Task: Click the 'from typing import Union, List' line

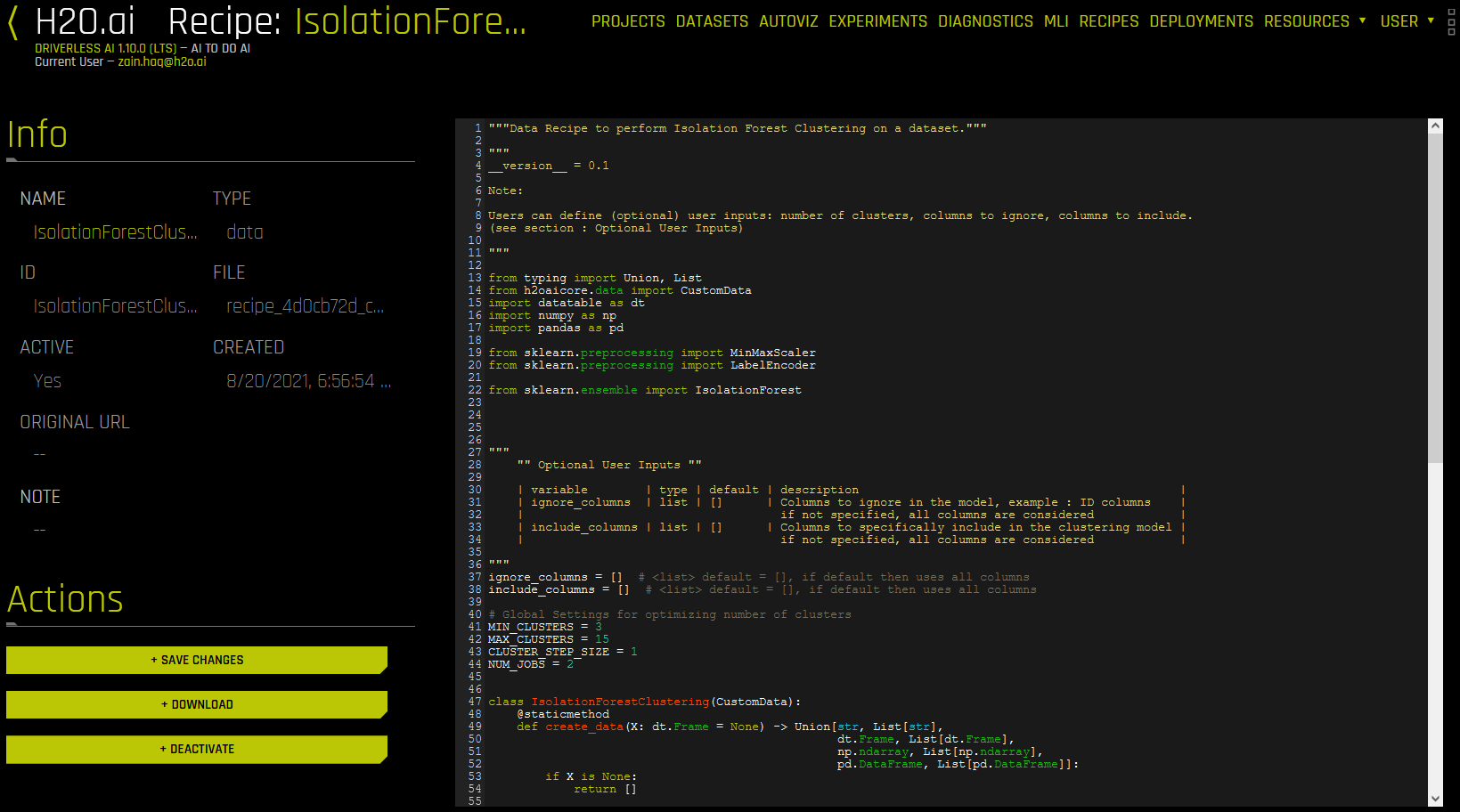Action: click(x=595, y=278)
